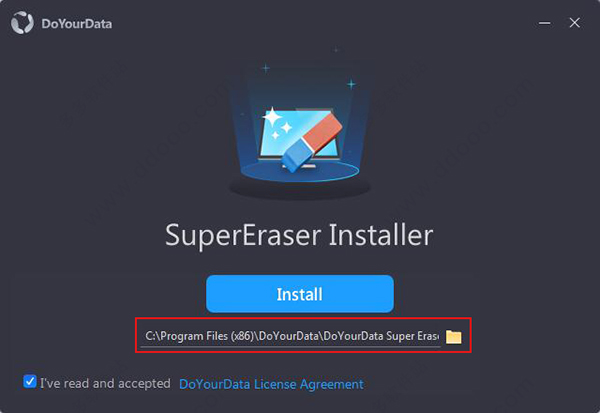Screen dimensions: 600x413
Task: Uncheck the license acceptance checkbox
Action: tap(29, 382)
